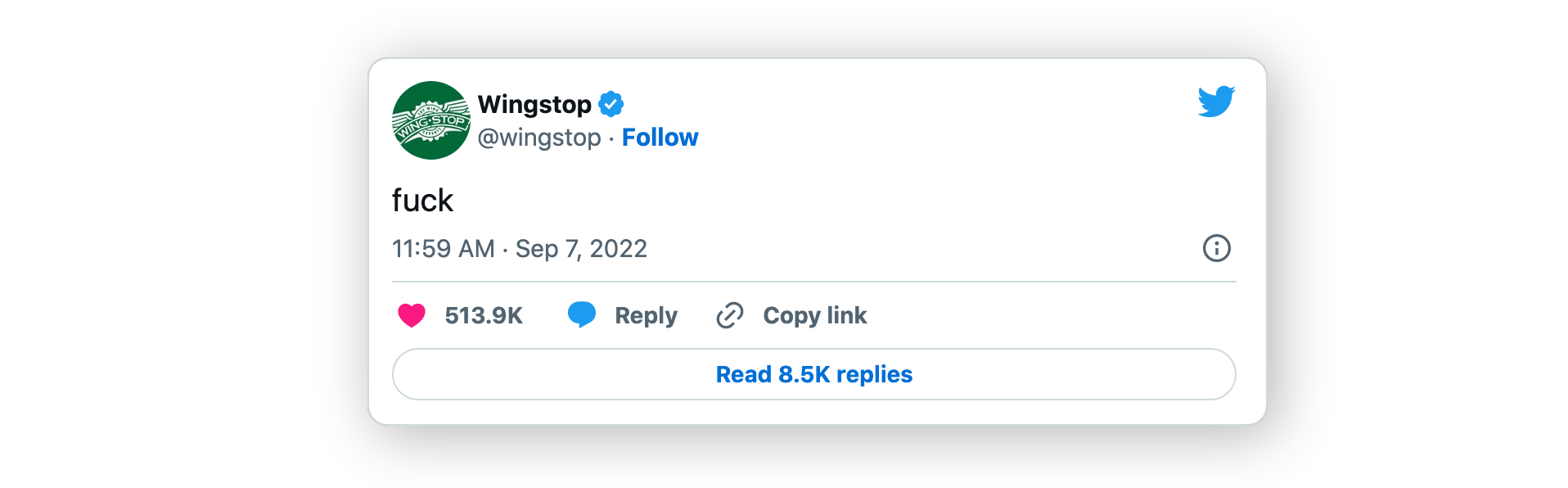Image resolution: width=1568 pixels, height=488 pixels.
Task: Open the Wingstop display name link
Action: tap(534, 104)
